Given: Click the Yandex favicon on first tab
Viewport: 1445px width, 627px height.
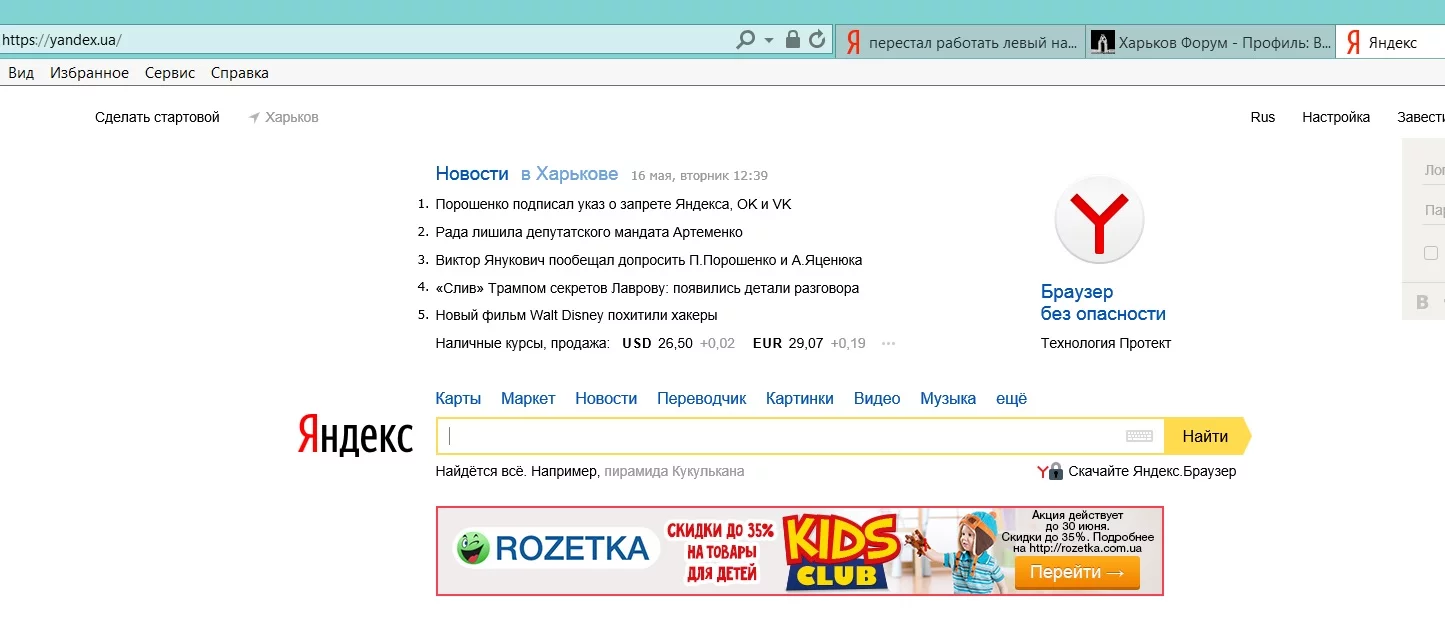Looking at the screenshot, I should tap(853, 42).
